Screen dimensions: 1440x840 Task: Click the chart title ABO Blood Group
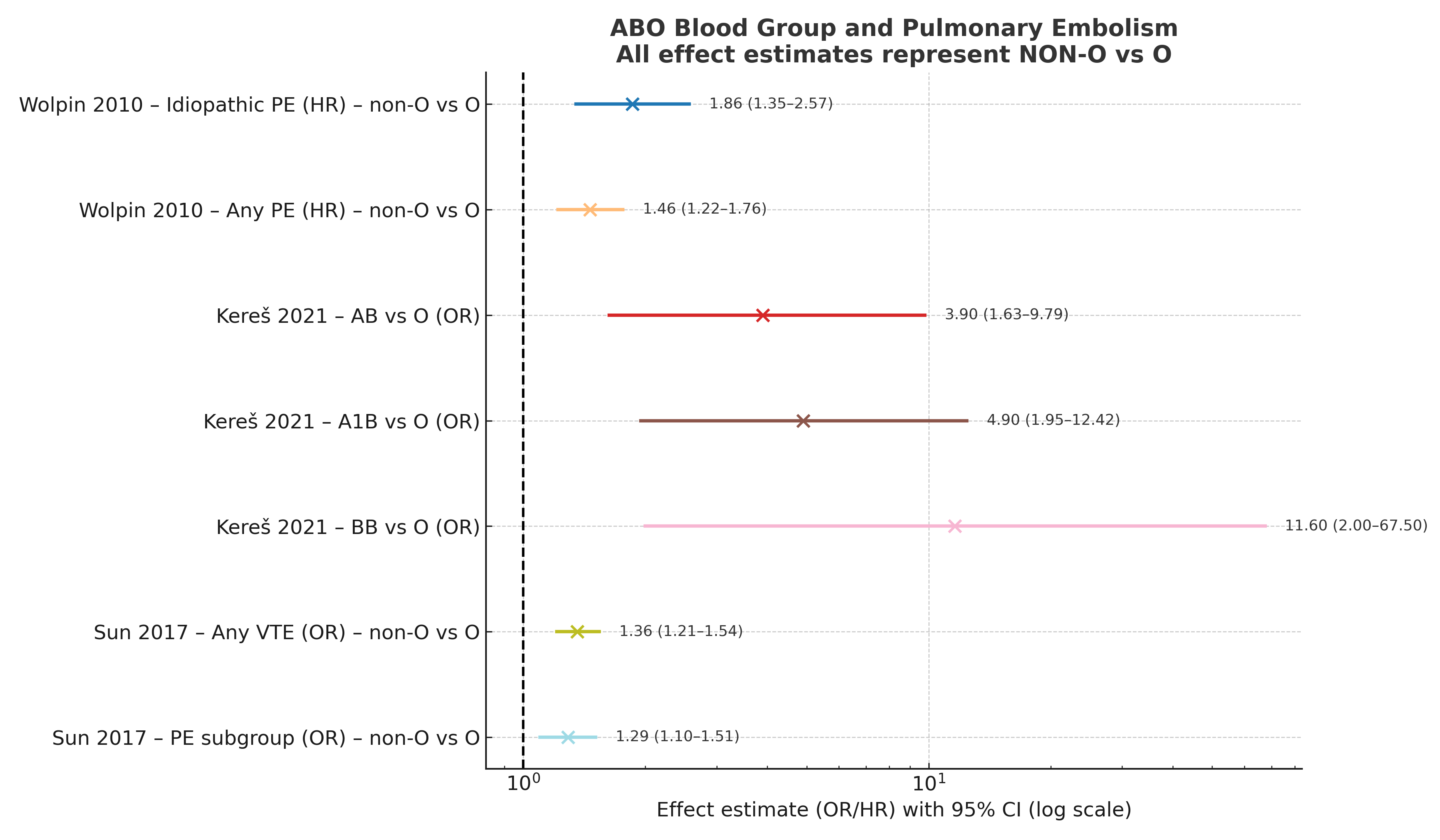(x=894, y=28)
